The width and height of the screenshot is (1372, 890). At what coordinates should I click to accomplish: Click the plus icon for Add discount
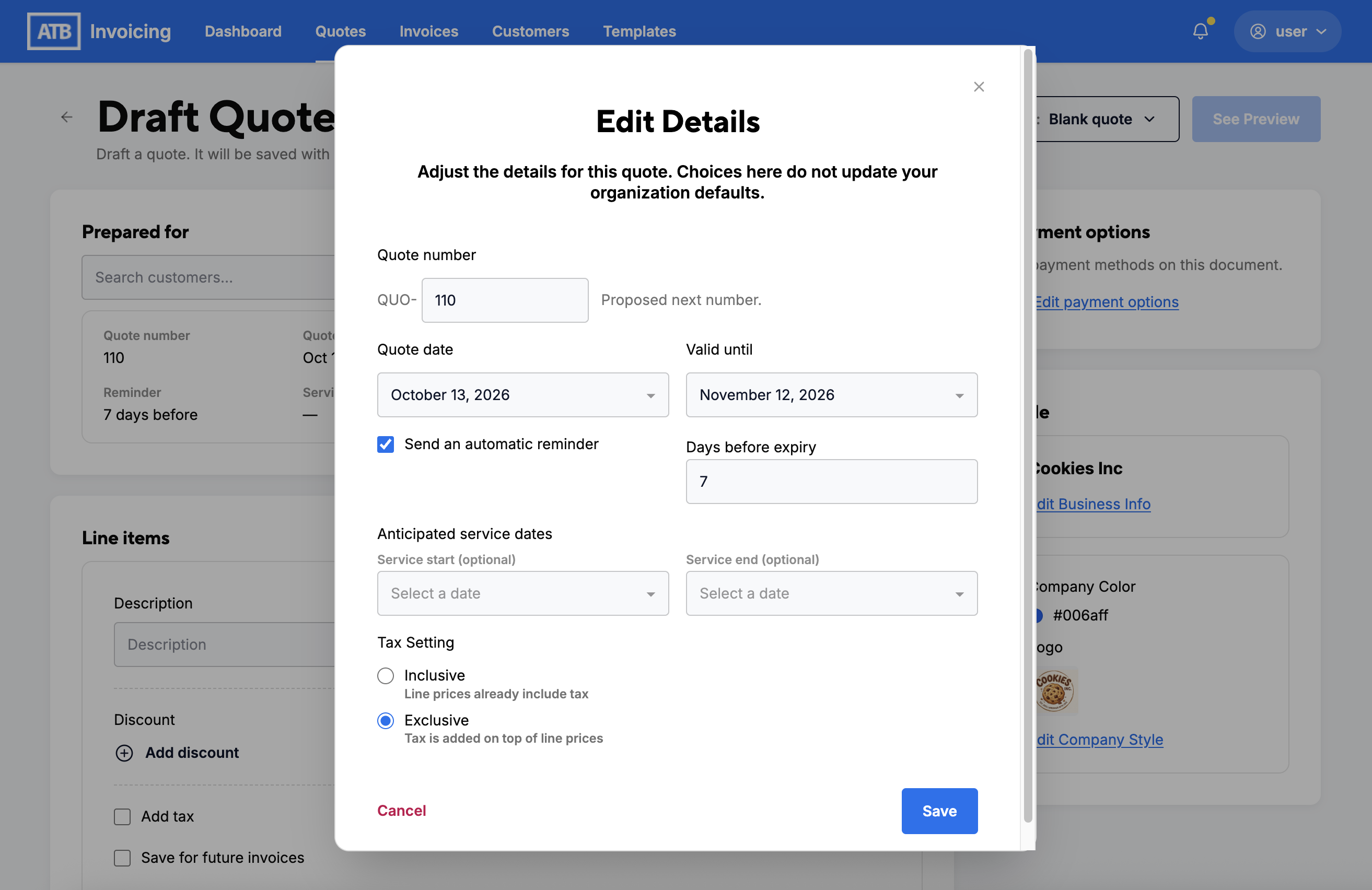[x=124, y=753]
